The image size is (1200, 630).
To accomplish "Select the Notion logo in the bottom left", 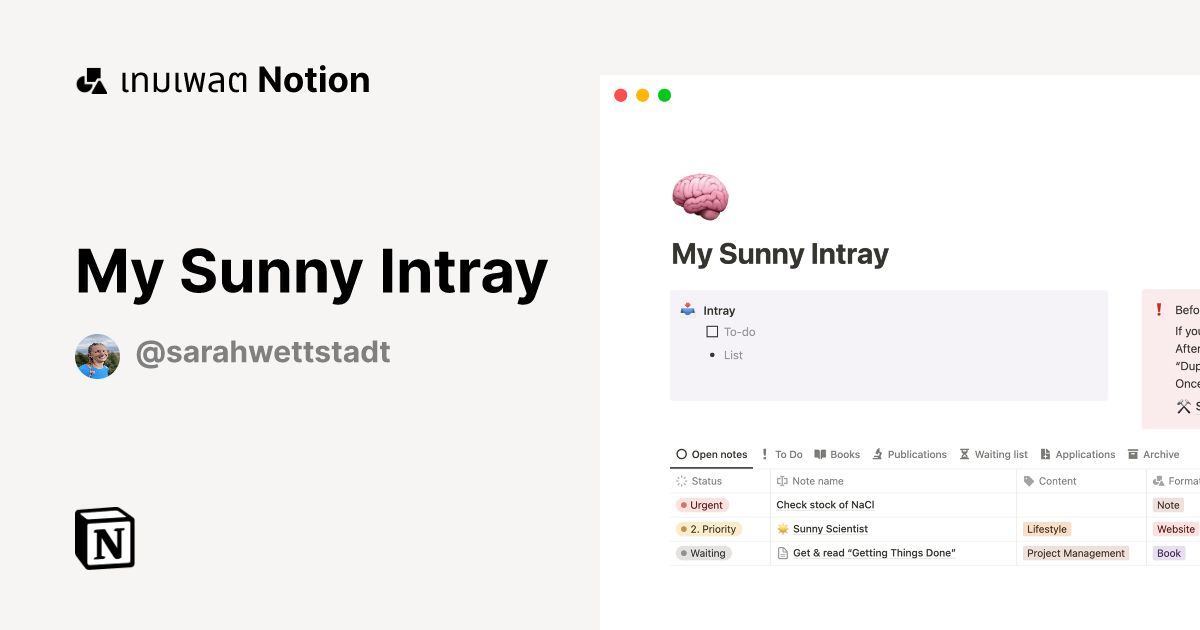I will coord(104,539).
